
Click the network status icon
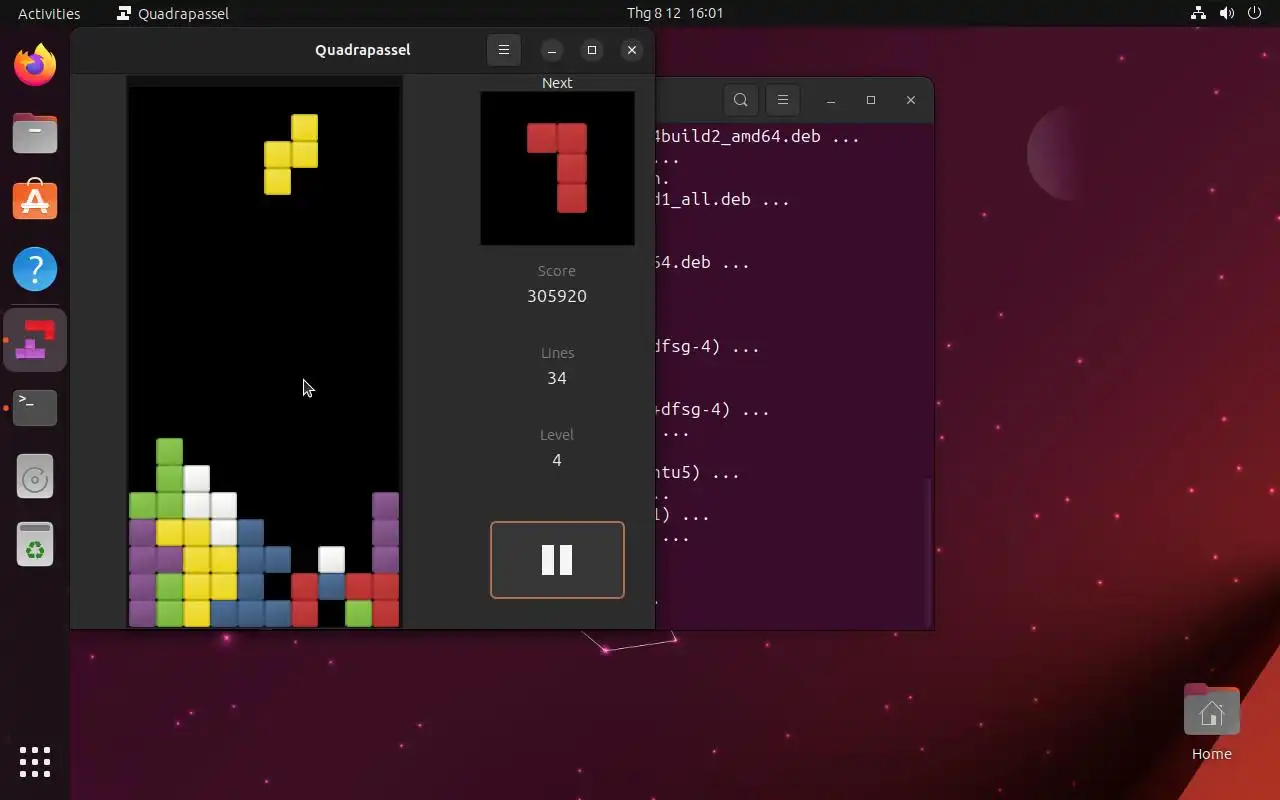tap(1199, 13)
